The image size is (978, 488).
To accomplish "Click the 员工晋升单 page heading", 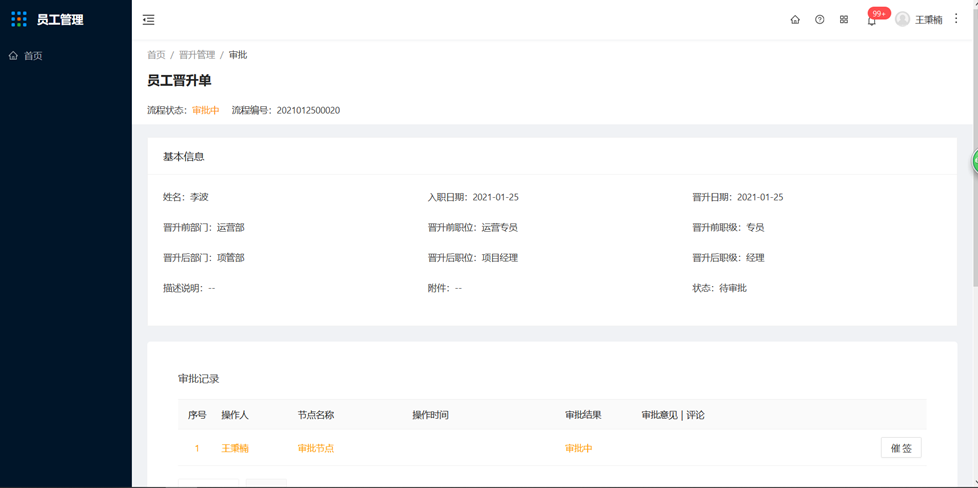I will [x=179, y=81].
